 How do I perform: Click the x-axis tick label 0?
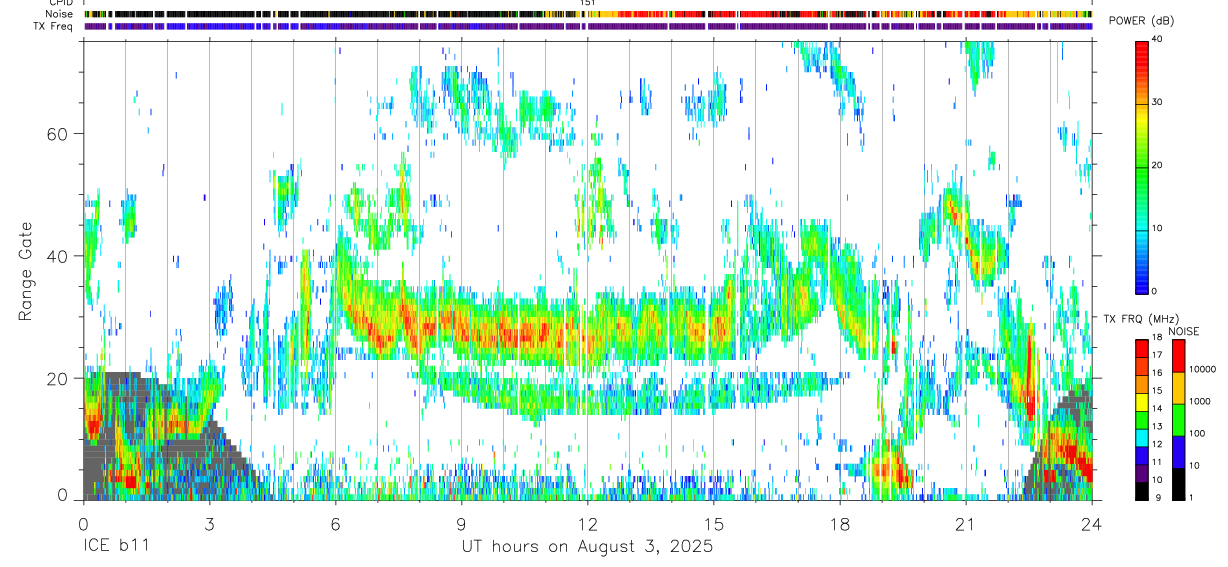[x=82, y=523]
